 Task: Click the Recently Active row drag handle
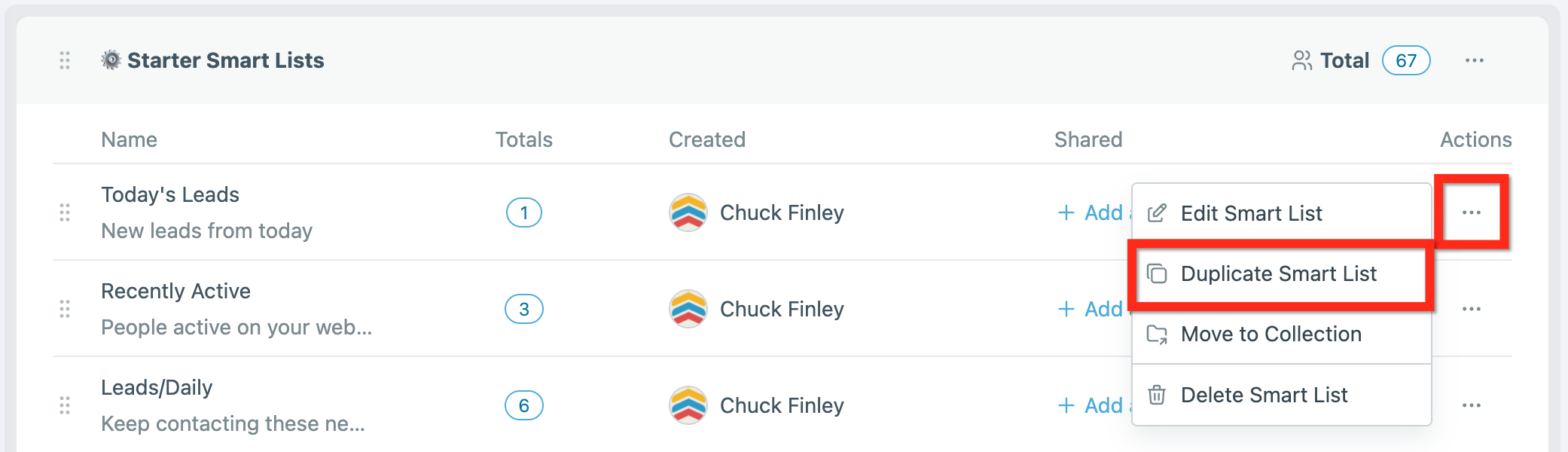click(65, 309)
